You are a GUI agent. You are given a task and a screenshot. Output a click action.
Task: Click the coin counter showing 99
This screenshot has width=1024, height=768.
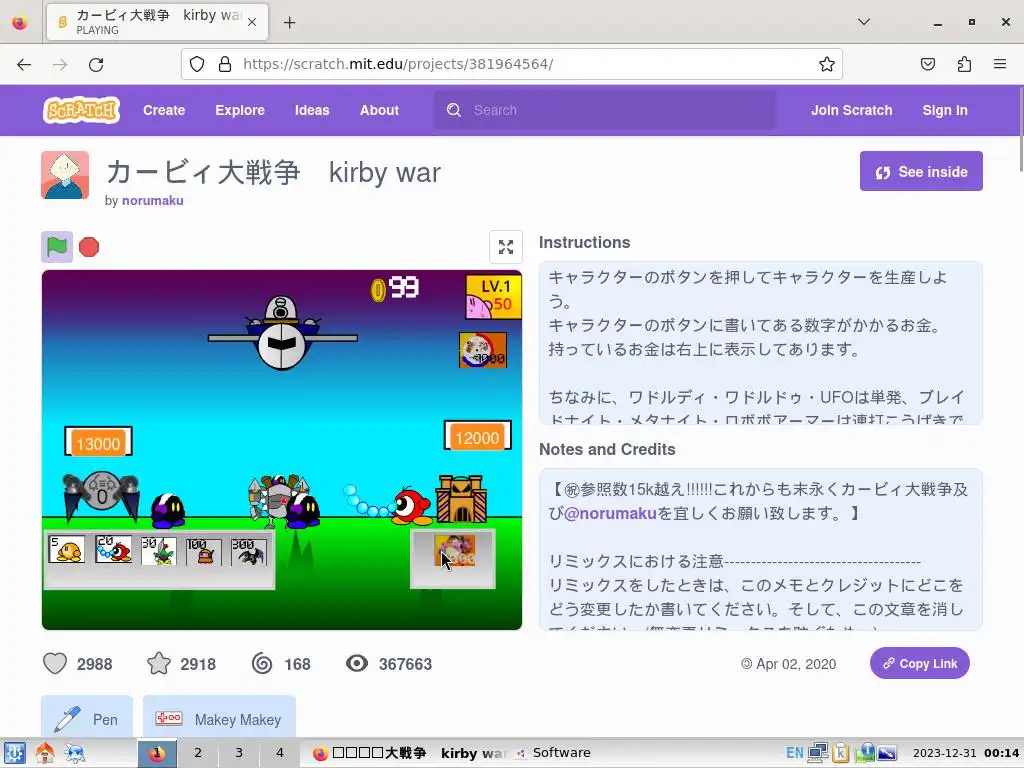pos(395,288)
